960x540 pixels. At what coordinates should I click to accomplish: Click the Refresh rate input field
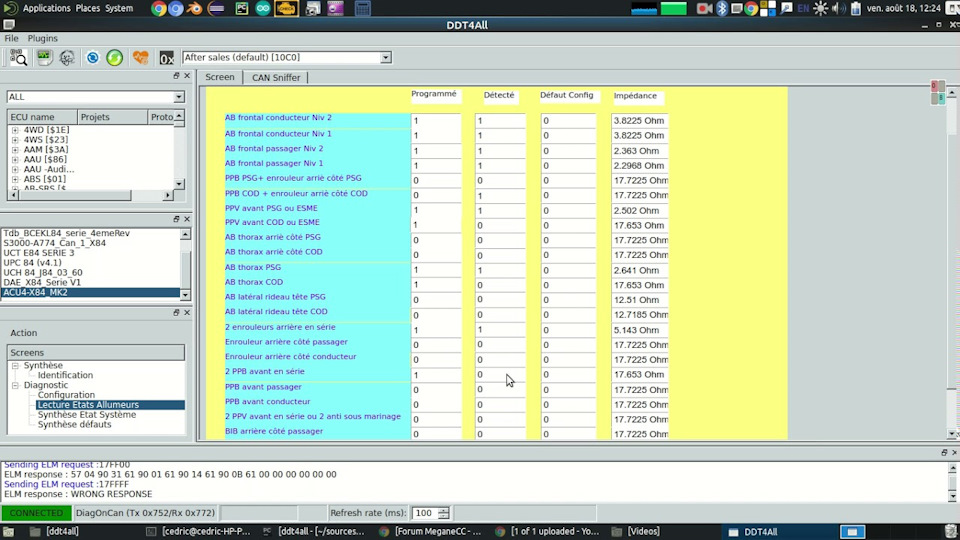coord(425,512)
